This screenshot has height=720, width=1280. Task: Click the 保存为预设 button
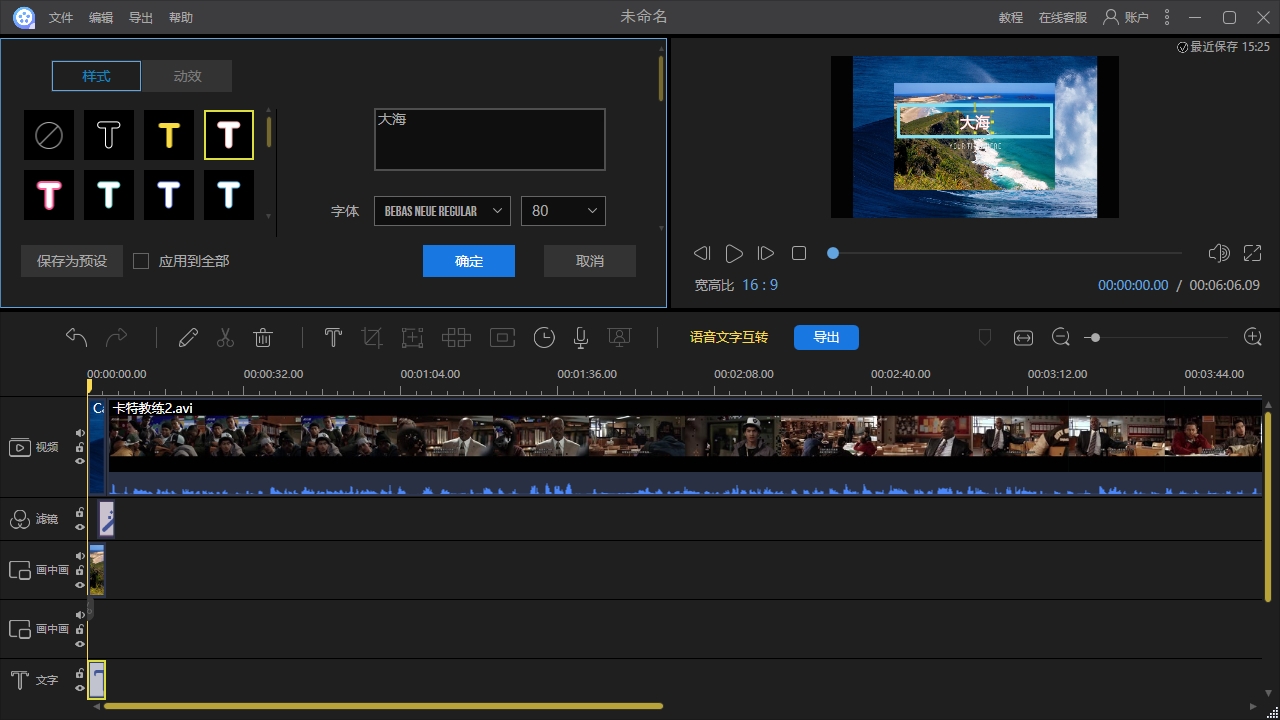pos(72,261)
